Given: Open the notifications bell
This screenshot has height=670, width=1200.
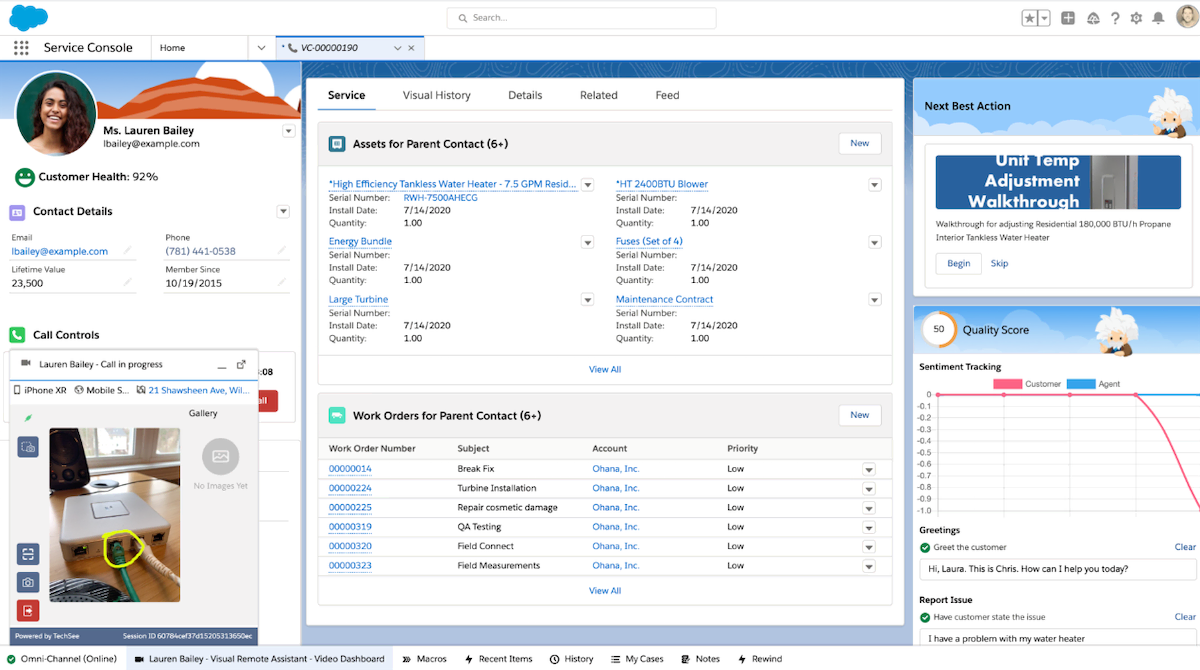Looking at the screenshot, I should point(1158,18).
